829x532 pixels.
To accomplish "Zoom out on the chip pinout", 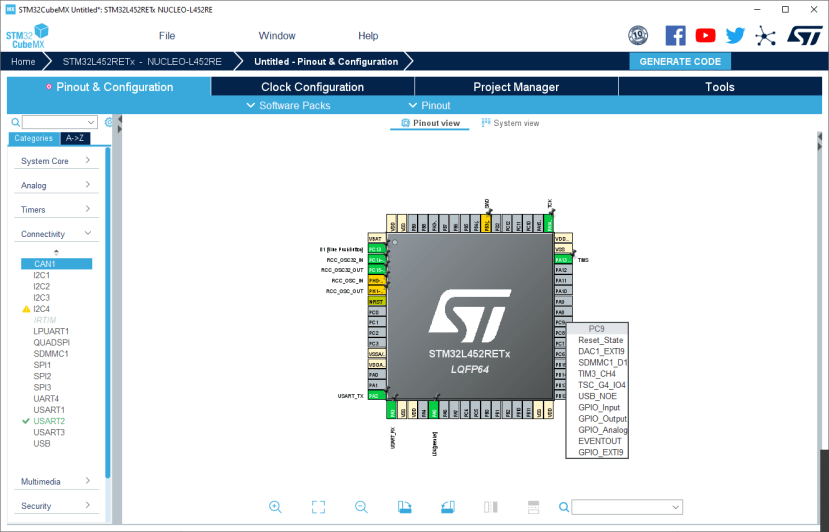I will (x=361, y=507).
